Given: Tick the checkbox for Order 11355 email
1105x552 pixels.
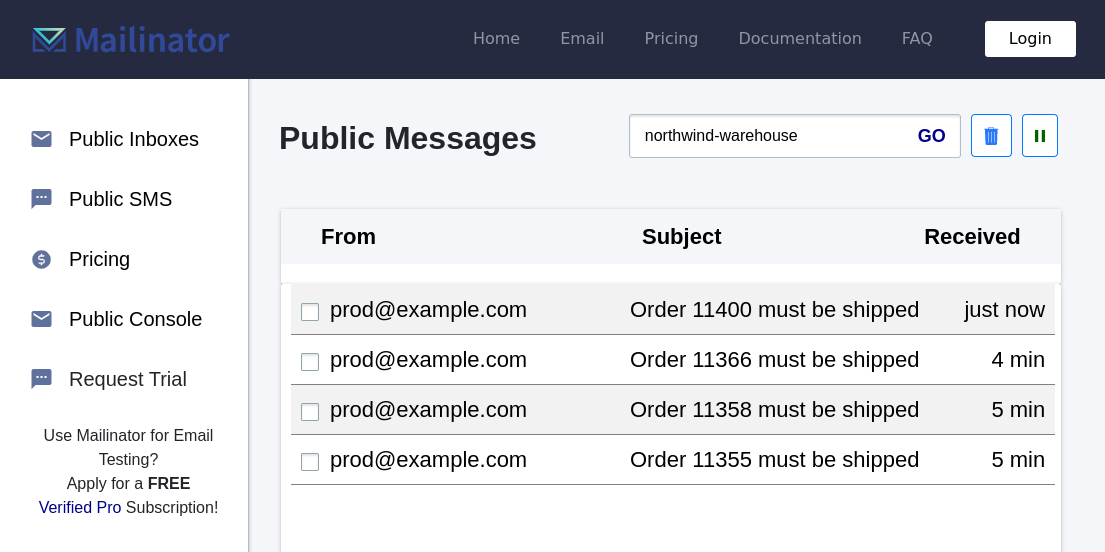Looking at the screenshot, I should [310, 462].
